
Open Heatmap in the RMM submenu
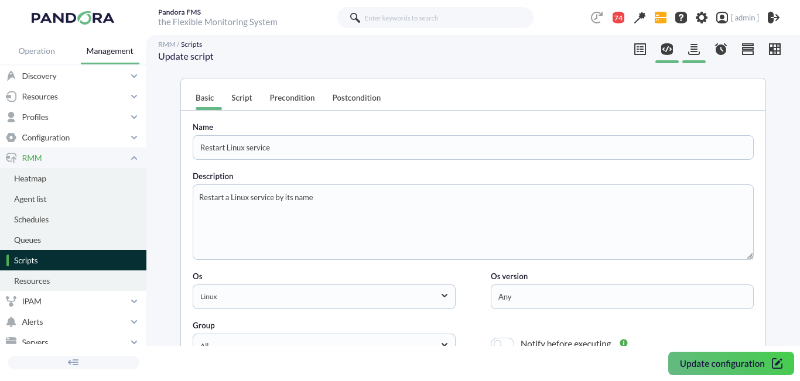pyautogui.click(x=73, y=179)
